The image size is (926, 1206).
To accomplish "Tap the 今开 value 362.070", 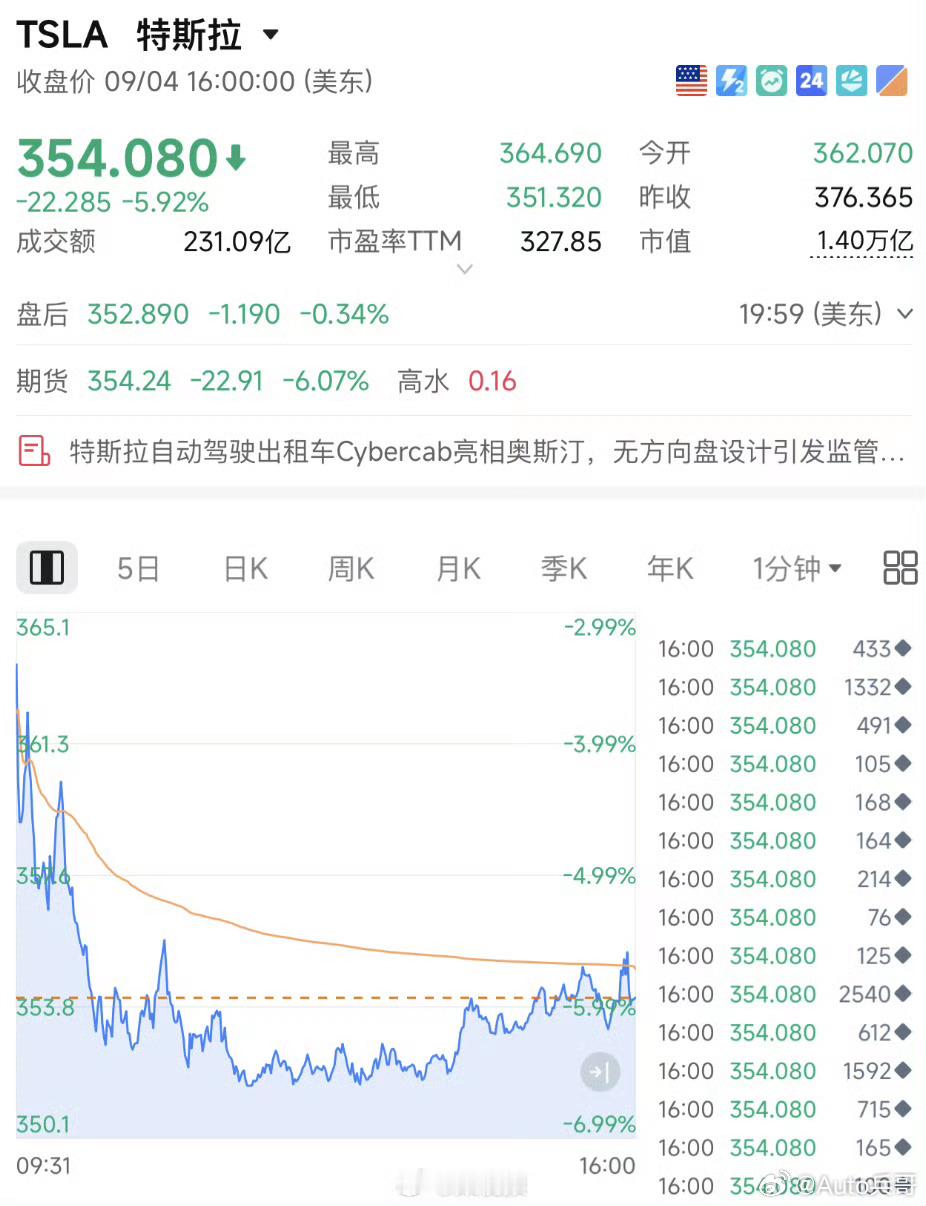I will point(863,153).
